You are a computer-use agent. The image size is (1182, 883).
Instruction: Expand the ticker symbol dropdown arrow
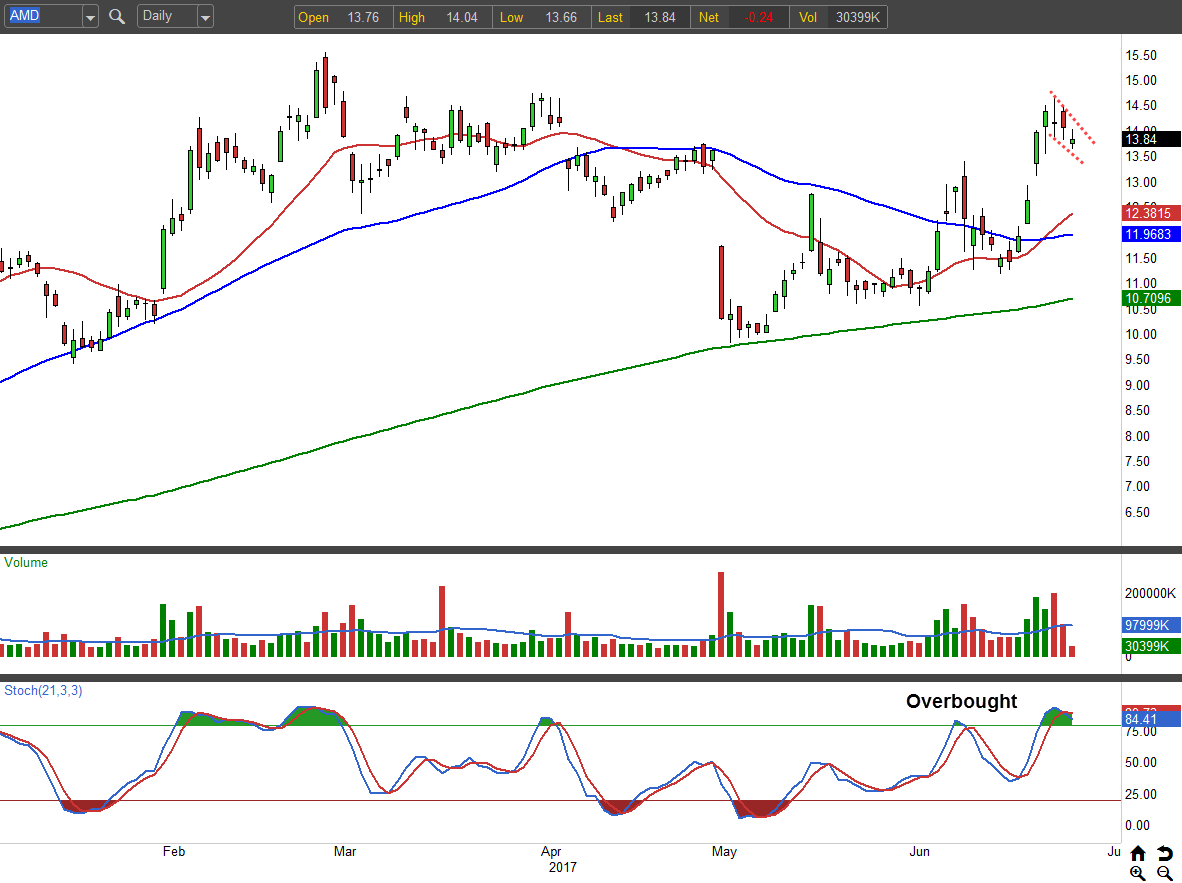(x=90, y=17)
